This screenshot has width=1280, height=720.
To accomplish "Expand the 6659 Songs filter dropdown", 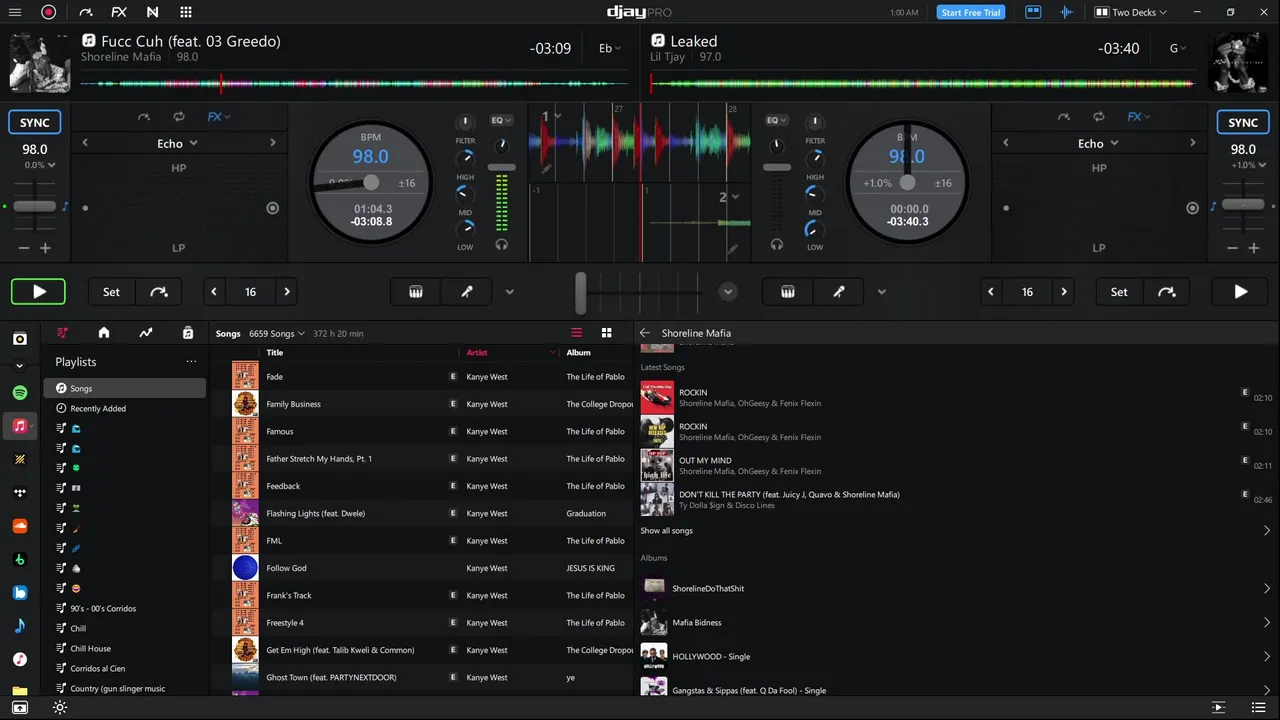I will pos(277,333).
